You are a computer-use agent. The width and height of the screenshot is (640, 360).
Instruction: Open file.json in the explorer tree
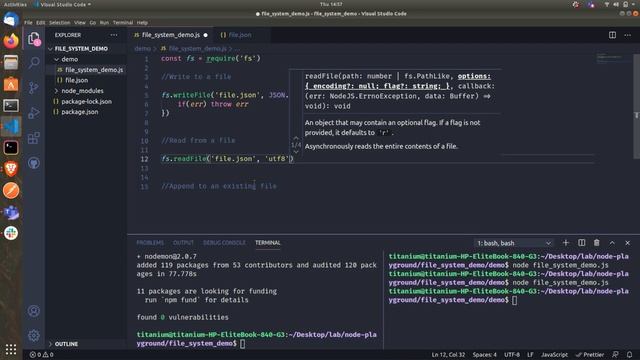(77, 80)
